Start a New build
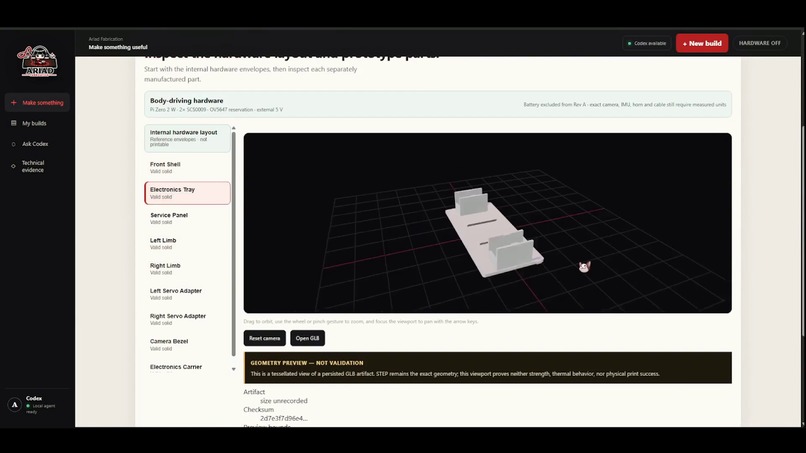The image size is (806, 453). (702, 43)
